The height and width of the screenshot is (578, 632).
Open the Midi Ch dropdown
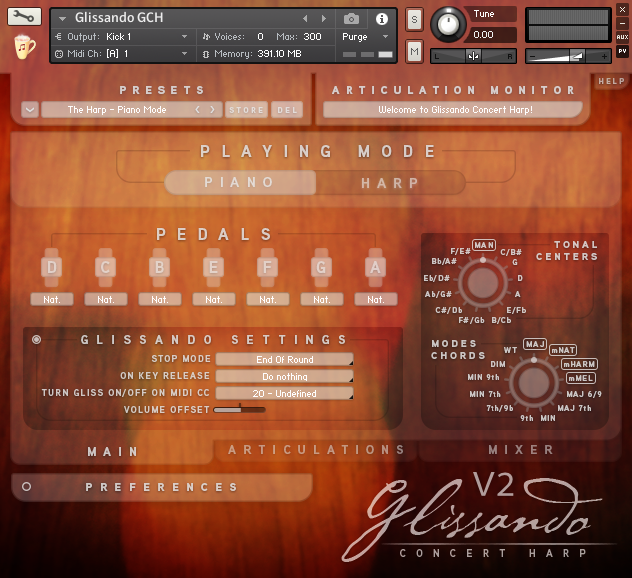pyautogui.click(x=184, y=54)
